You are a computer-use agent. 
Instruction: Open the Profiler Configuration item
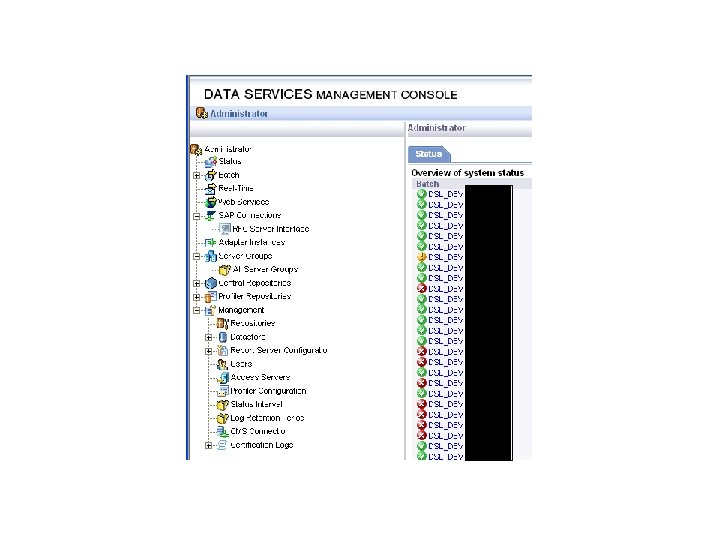coord(268,391)
